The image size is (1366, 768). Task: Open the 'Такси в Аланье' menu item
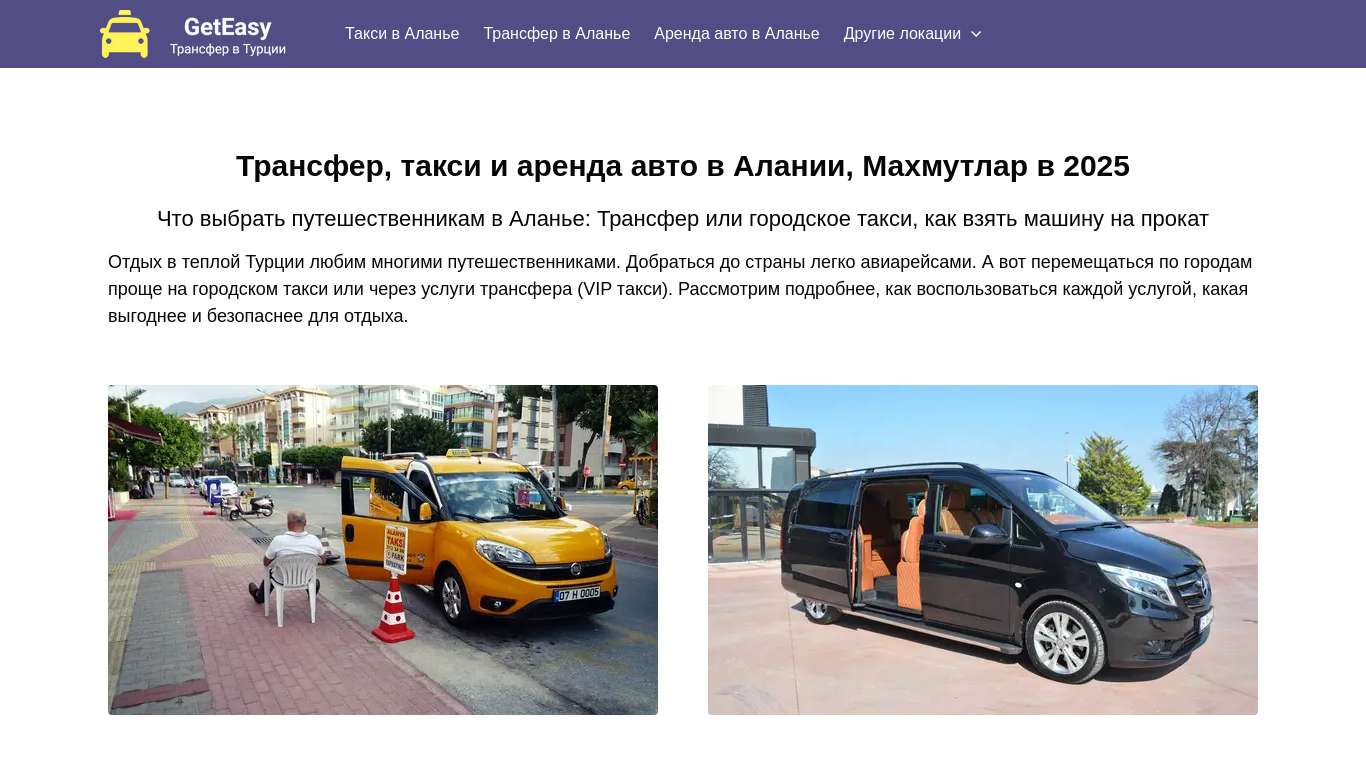point(402,34)
